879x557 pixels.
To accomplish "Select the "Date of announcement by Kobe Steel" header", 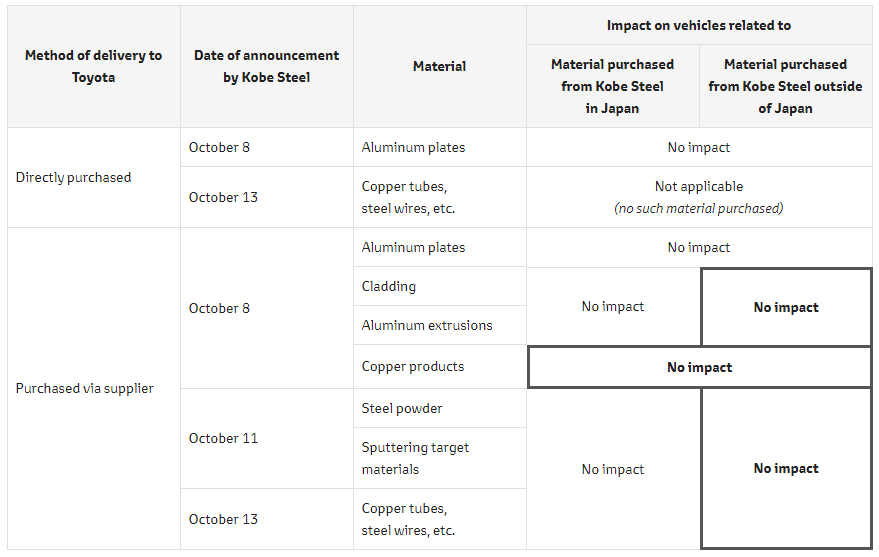I will [x=266, y=66].
